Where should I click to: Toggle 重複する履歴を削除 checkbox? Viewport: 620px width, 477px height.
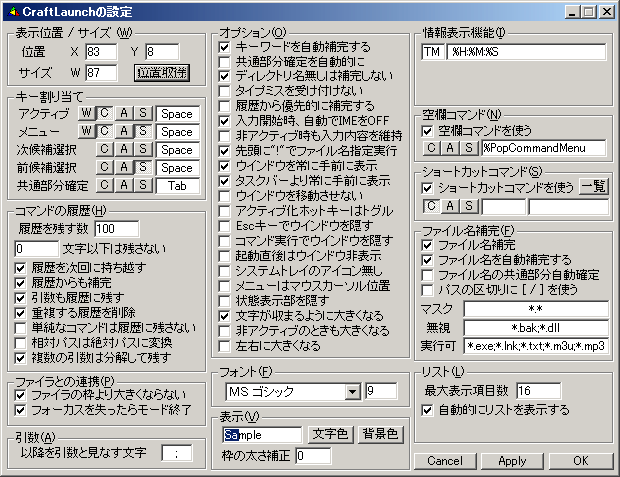point(20,313)
